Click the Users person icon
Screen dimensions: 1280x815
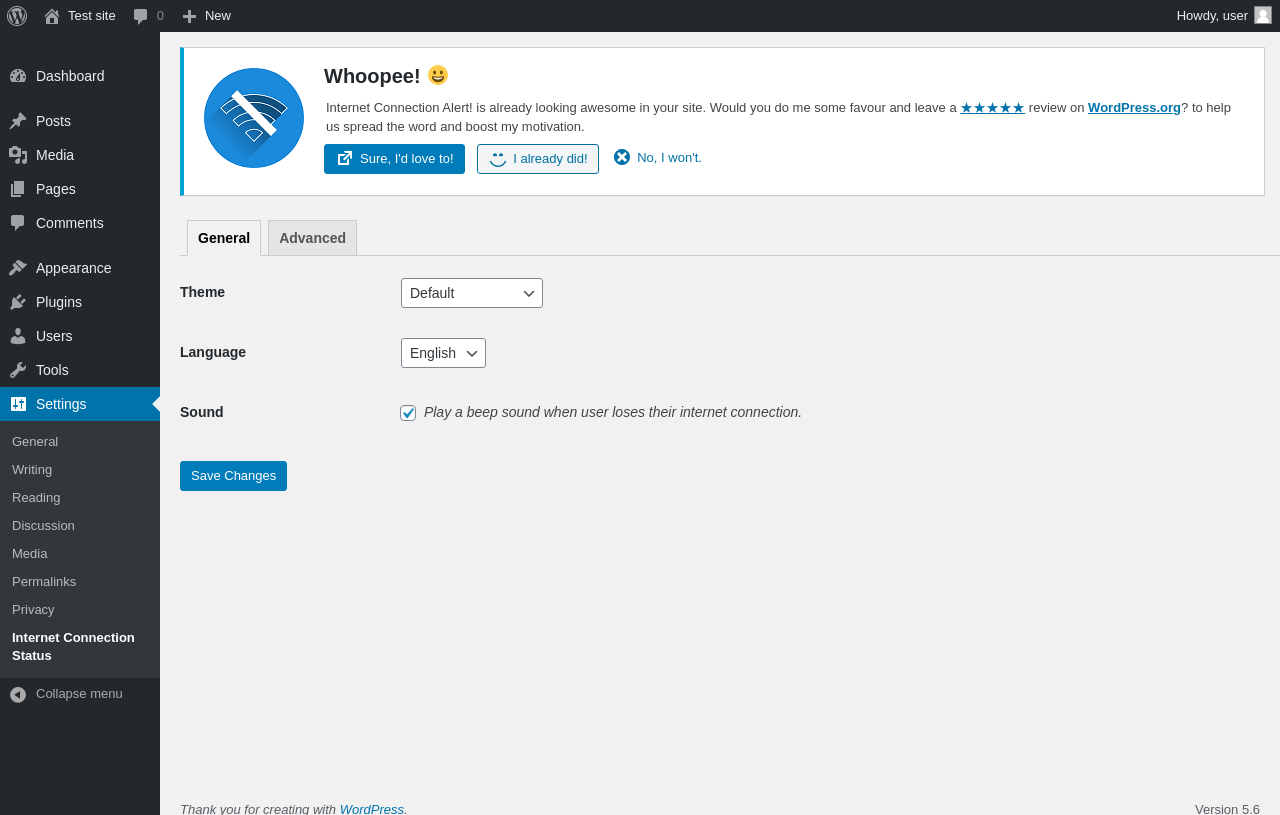click(18, 336)
